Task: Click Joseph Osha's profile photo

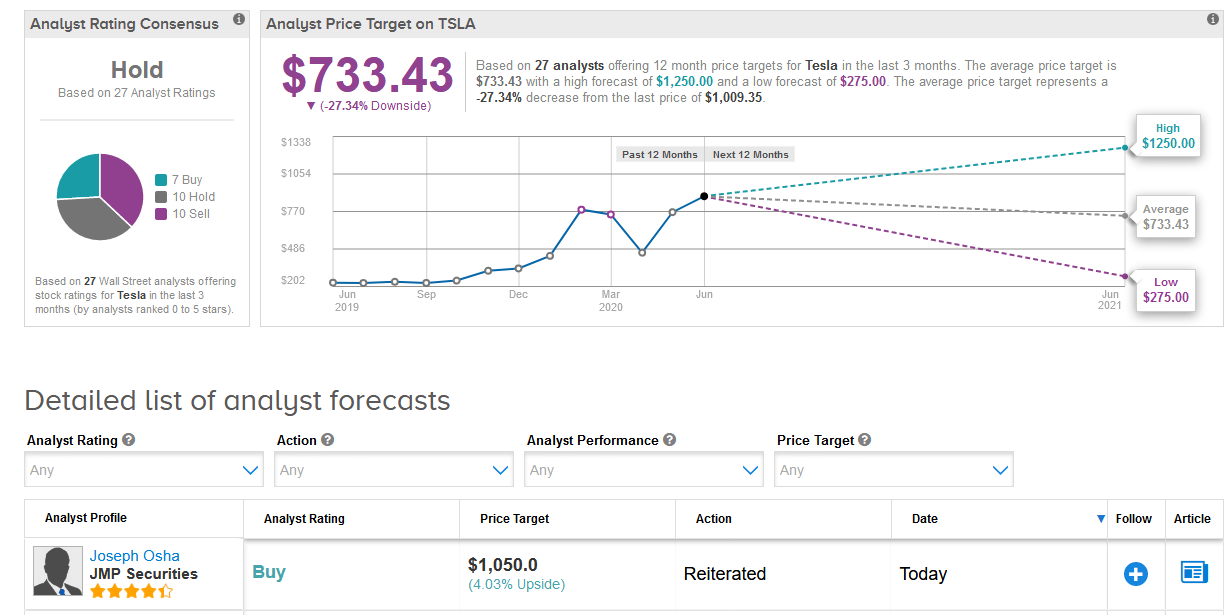Action: tap(58, 571)
